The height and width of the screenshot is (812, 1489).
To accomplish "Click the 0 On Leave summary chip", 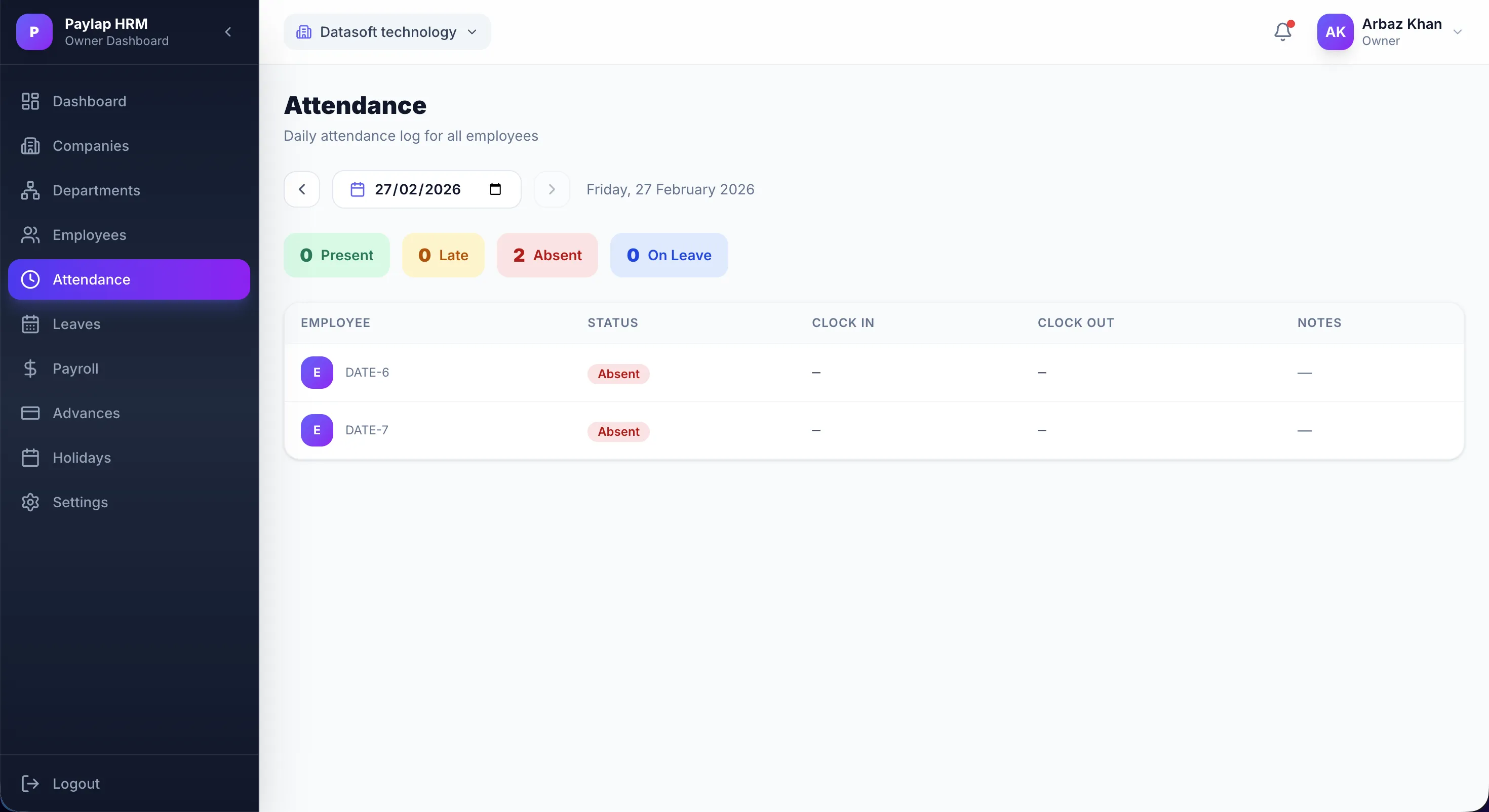I will click(x=669, y=255).
